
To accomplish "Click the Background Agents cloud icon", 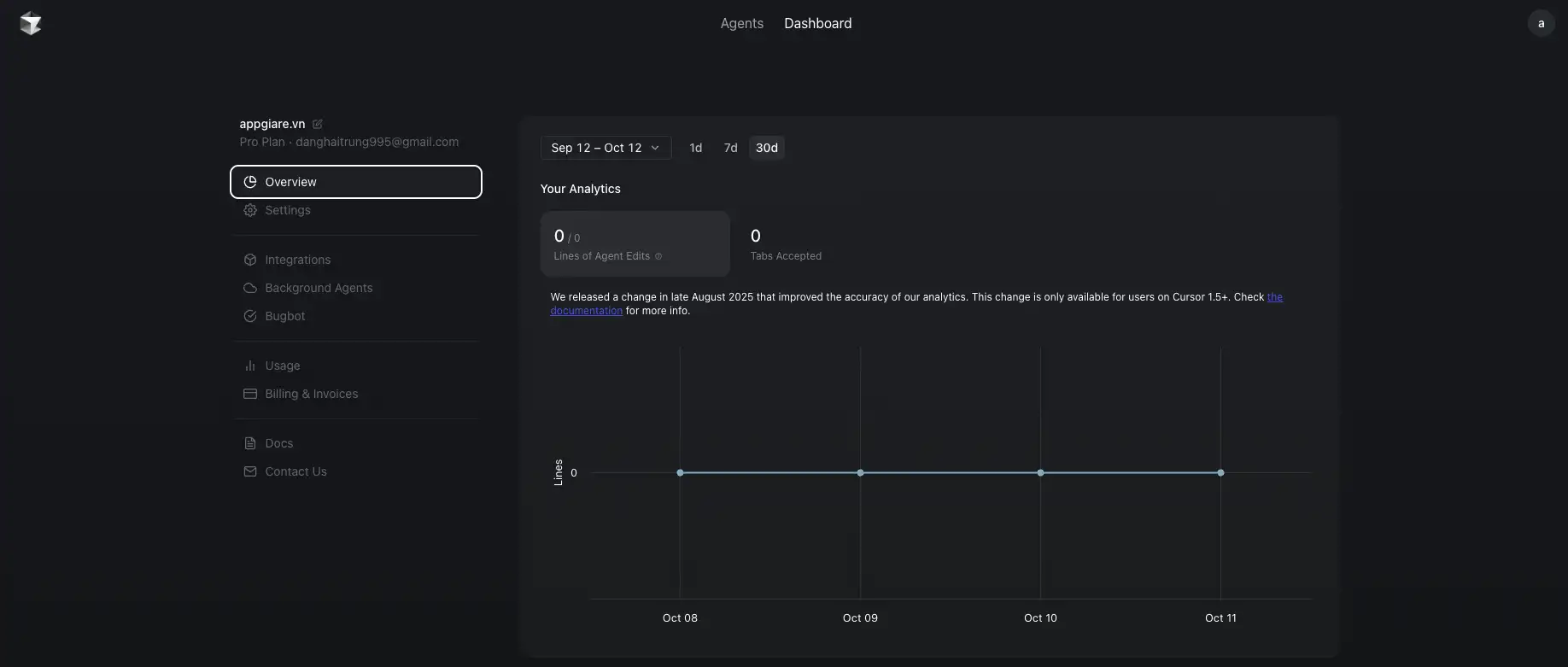I will [250, 288].
